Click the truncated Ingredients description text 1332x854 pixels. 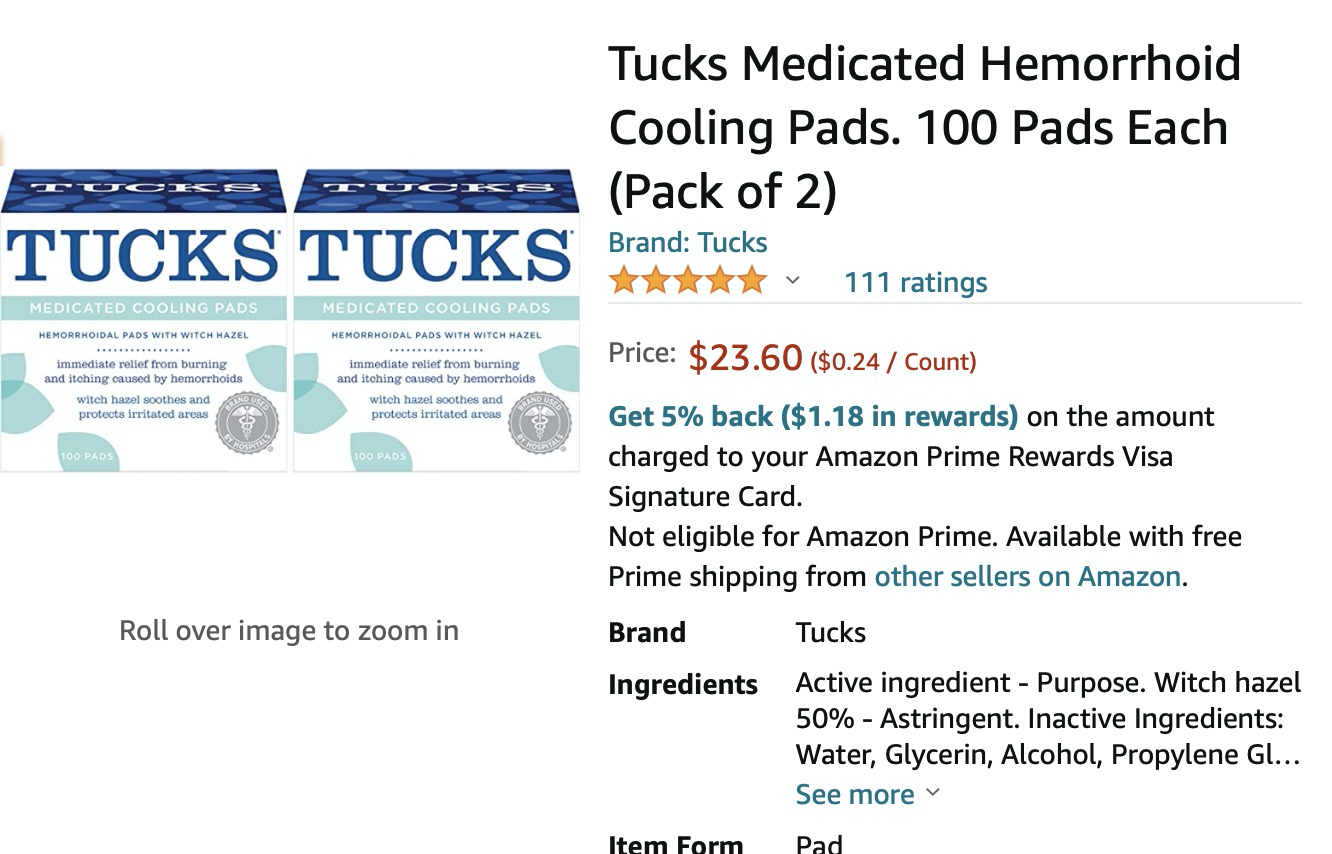pos(1048,718)
